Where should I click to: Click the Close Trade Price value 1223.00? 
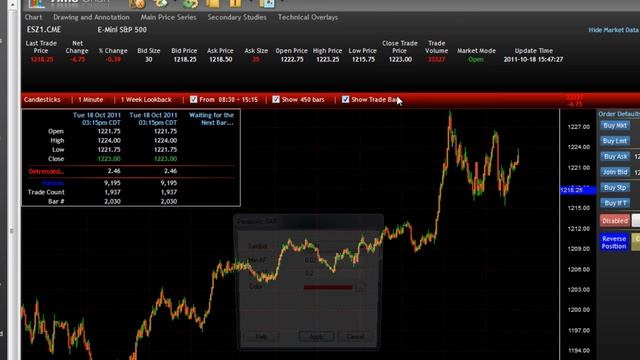click(400, 60)
